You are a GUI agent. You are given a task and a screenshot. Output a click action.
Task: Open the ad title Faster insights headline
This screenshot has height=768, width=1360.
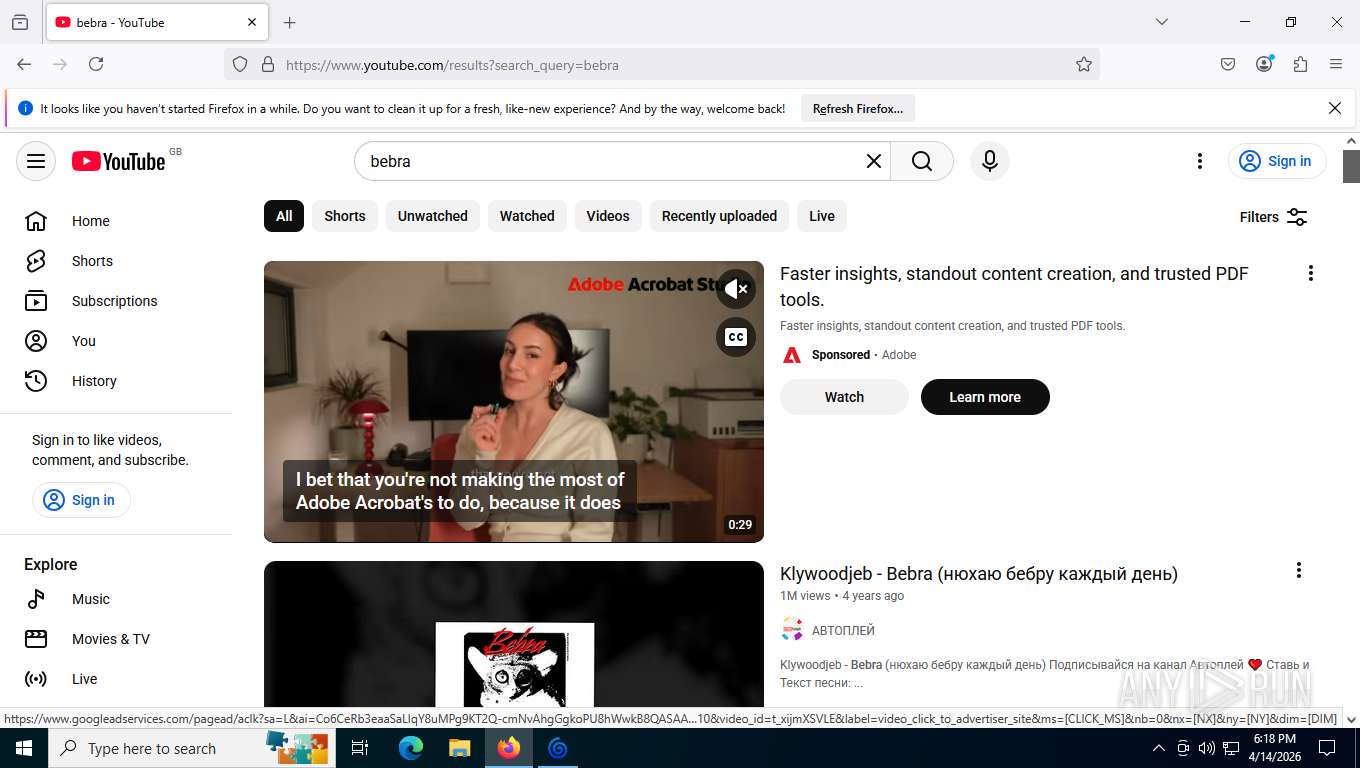tap(1014, 286)
